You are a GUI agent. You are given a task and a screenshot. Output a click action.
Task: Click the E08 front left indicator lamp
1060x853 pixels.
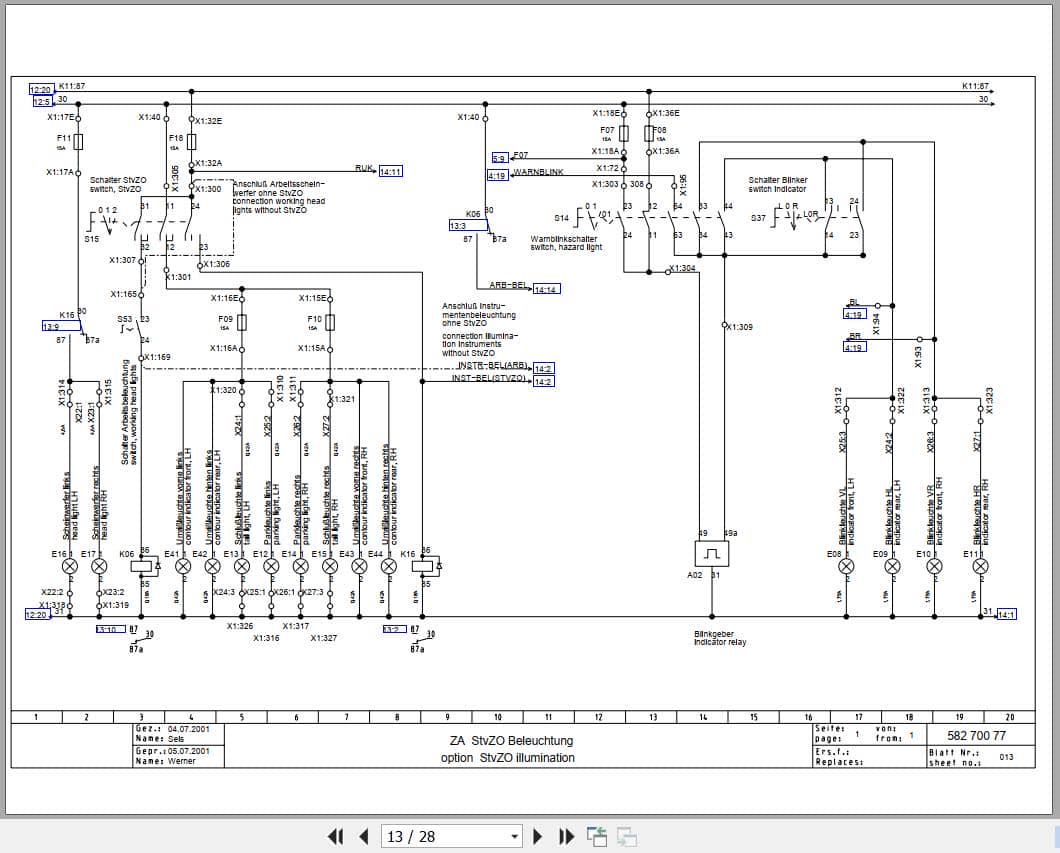[x=846, y=566]
